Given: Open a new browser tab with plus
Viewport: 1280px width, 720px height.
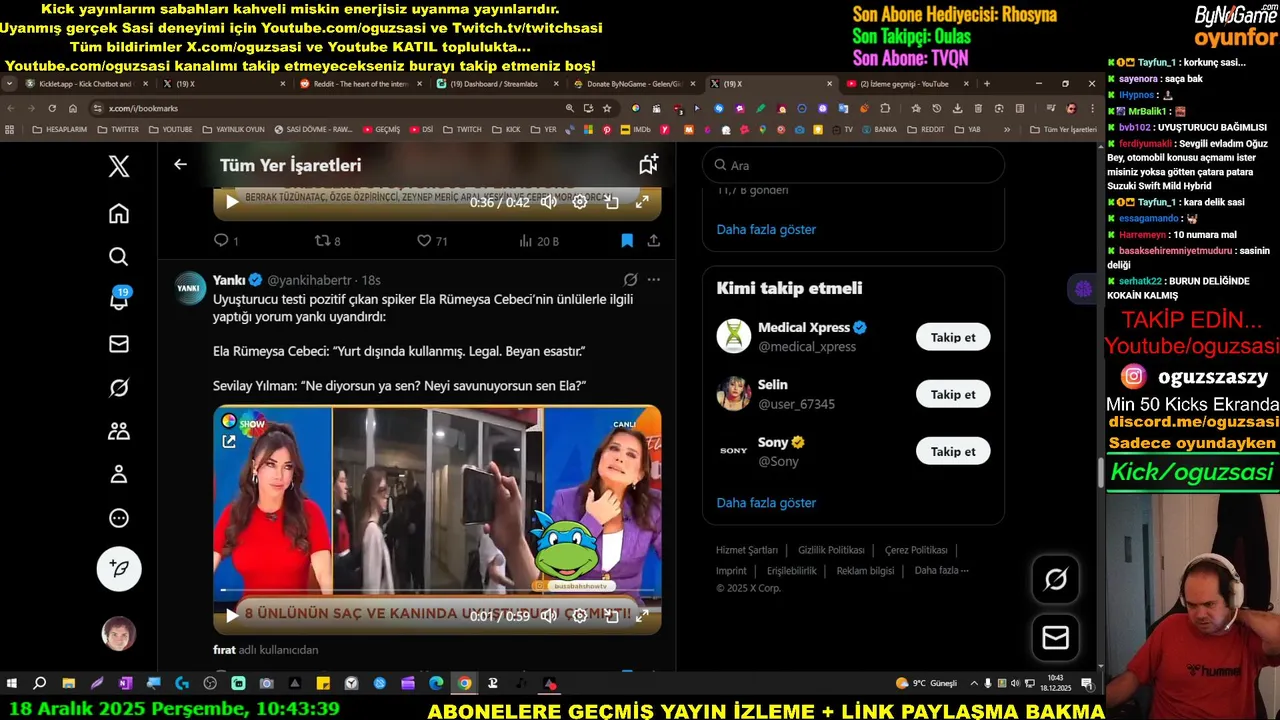Looking at the screenshot, I should tap(987, 84).
